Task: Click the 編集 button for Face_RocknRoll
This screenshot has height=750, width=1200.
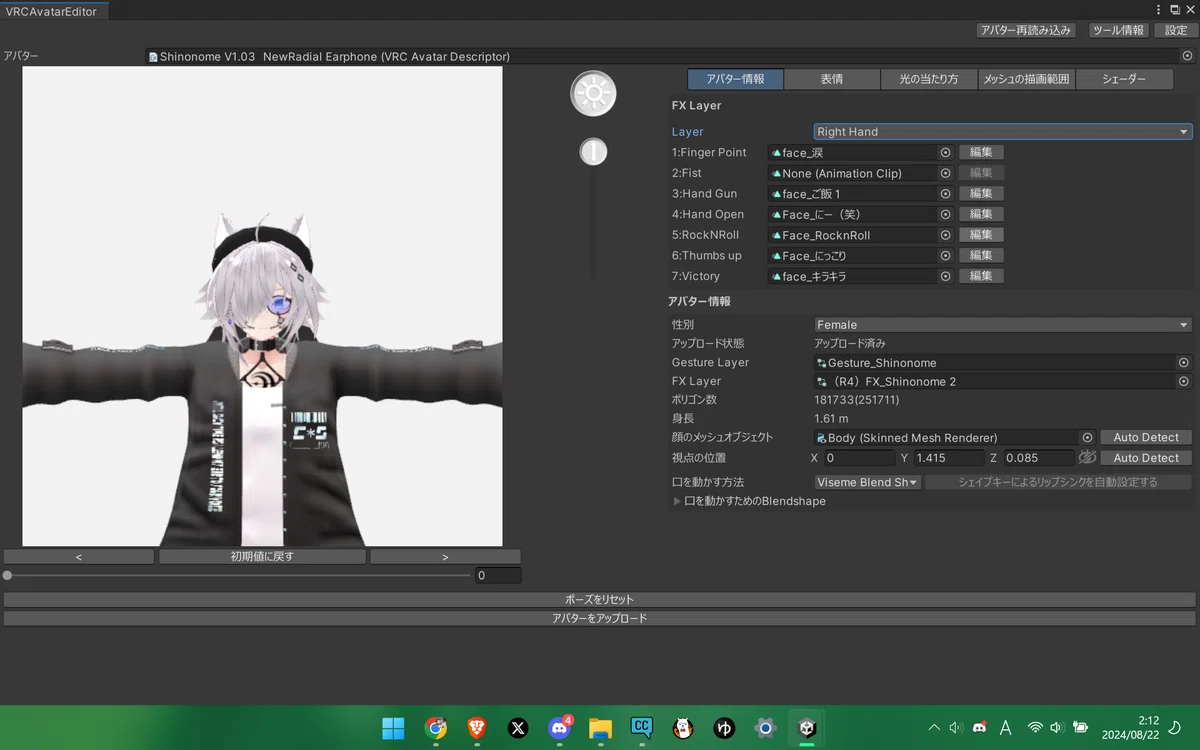Action: pos(981,235)
